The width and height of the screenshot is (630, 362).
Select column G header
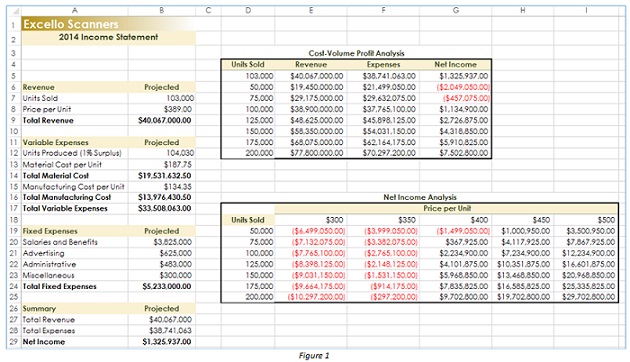[455, 11]
